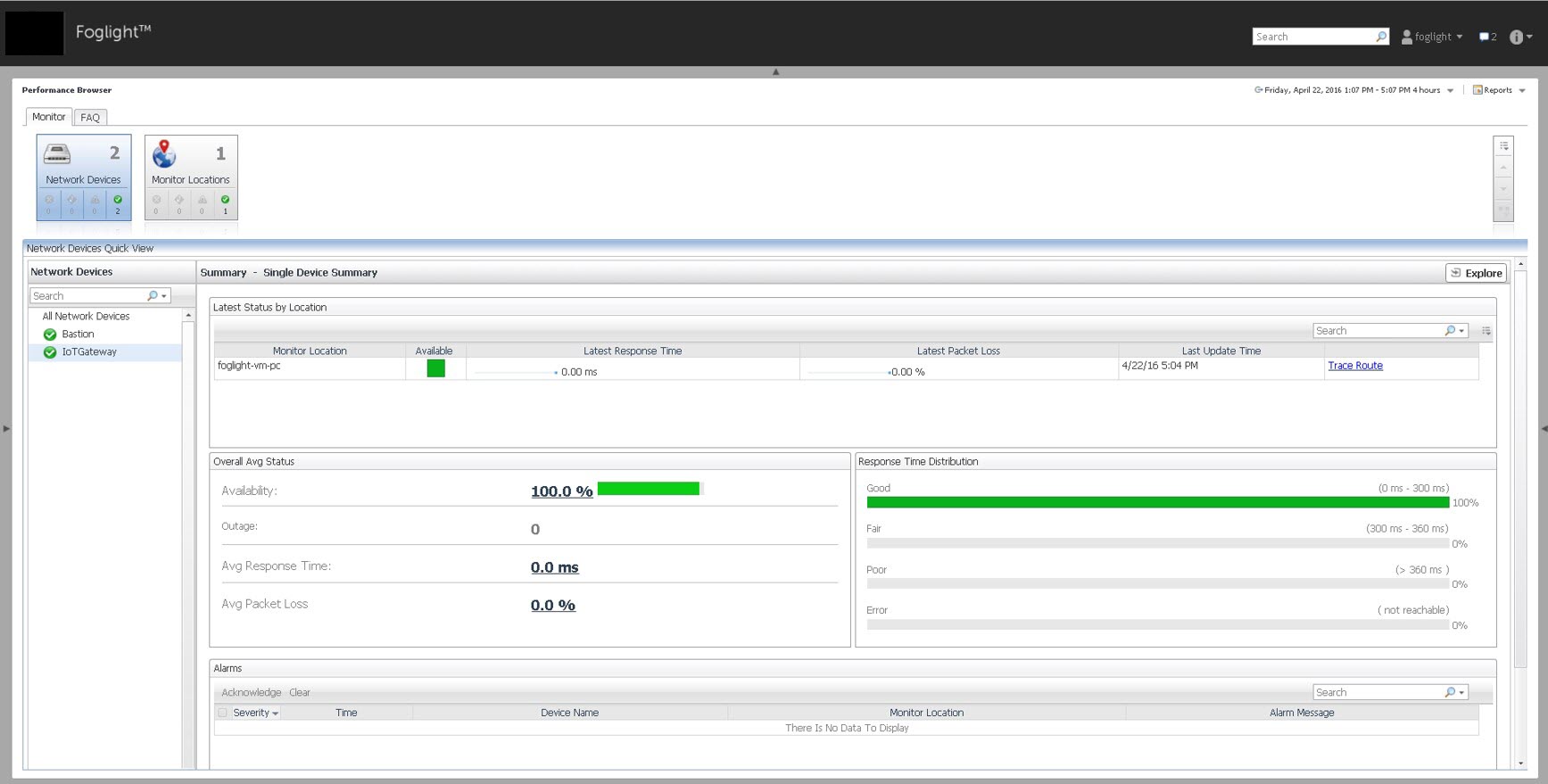Select the Network Devices tile icon
This screenshot has width=1548, height=784.
point(57,153)
